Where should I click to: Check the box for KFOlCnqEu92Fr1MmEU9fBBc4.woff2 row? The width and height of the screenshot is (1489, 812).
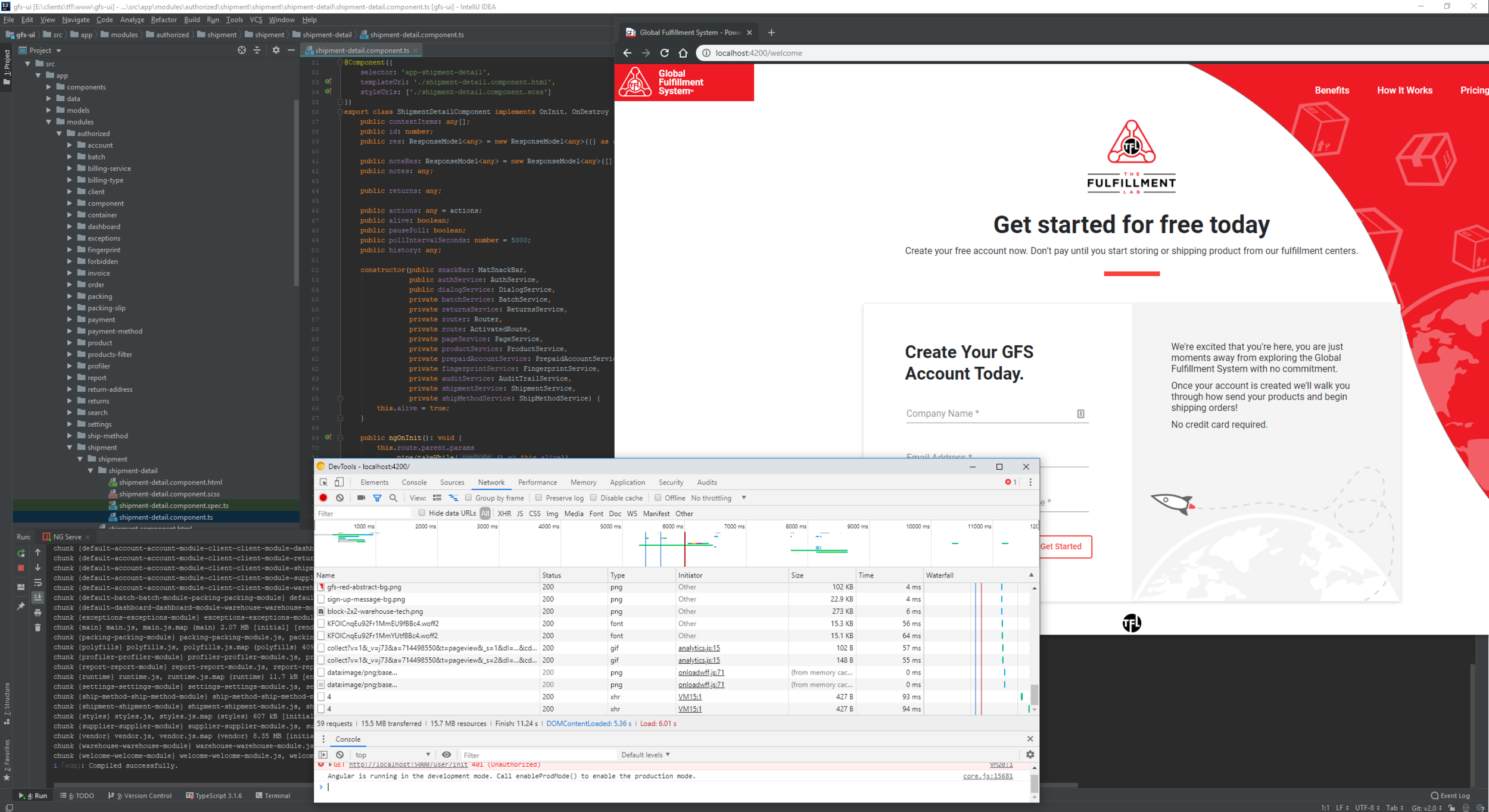click(x=321, y=624)
